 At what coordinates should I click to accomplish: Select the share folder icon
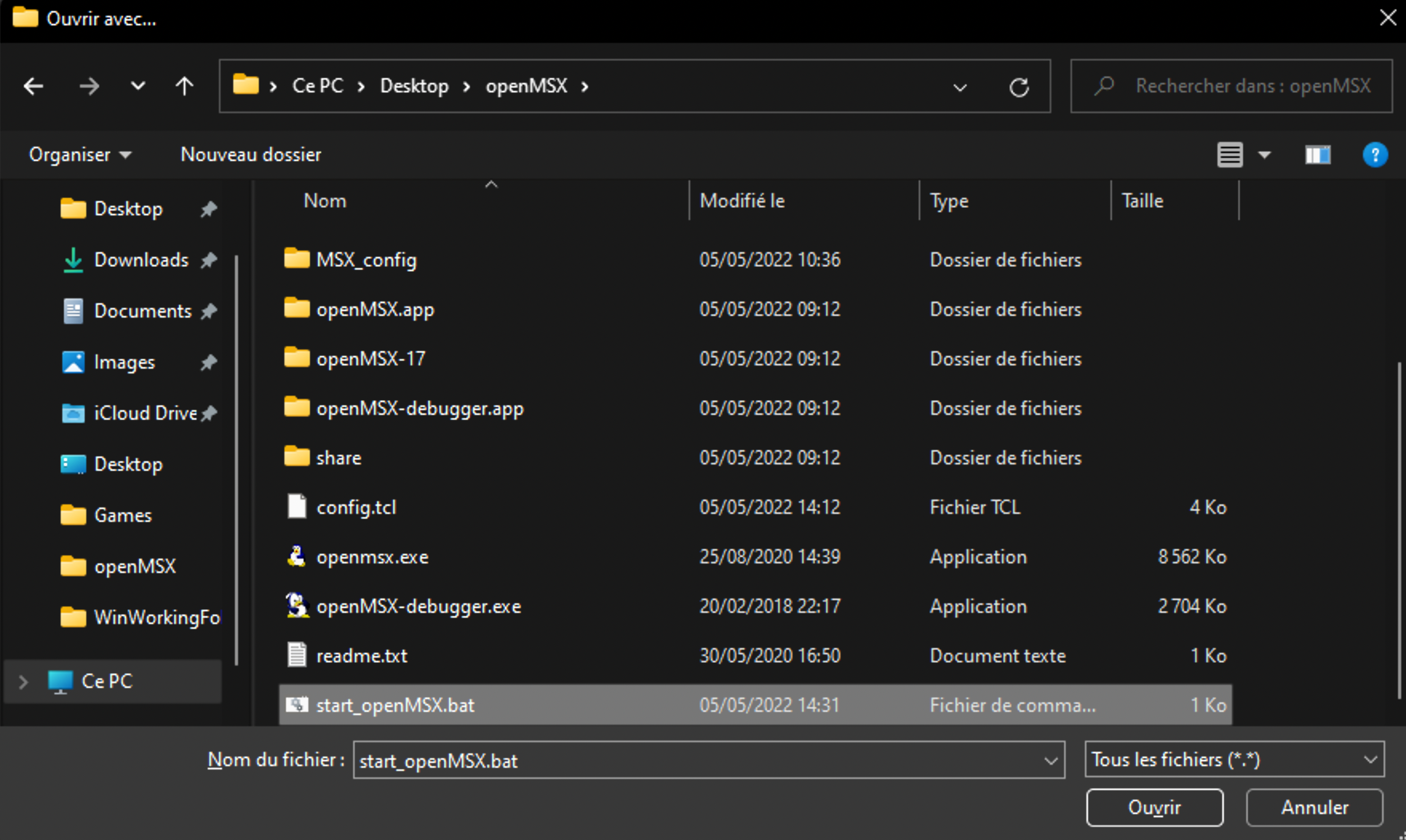[297, 456]
